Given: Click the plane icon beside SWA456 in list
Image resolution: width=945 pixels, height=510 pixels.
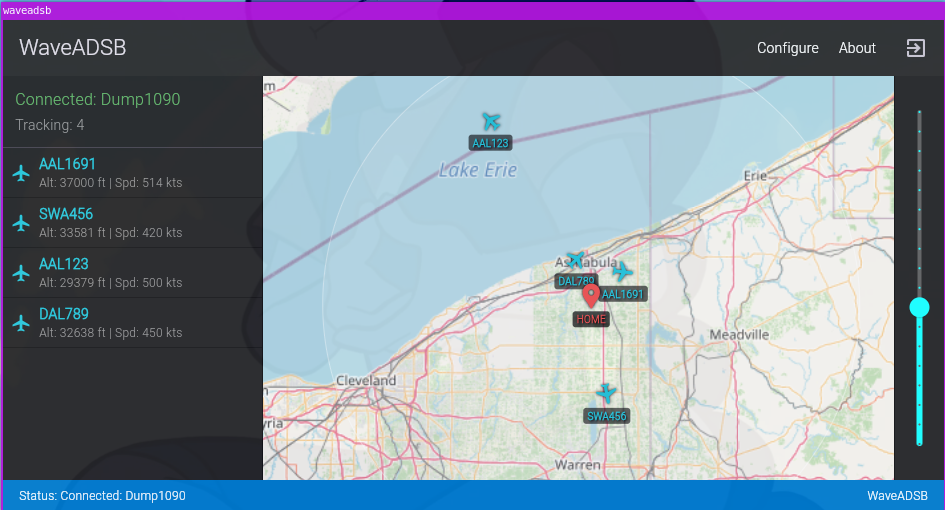Looking at the screenshot, I should 21,223.
